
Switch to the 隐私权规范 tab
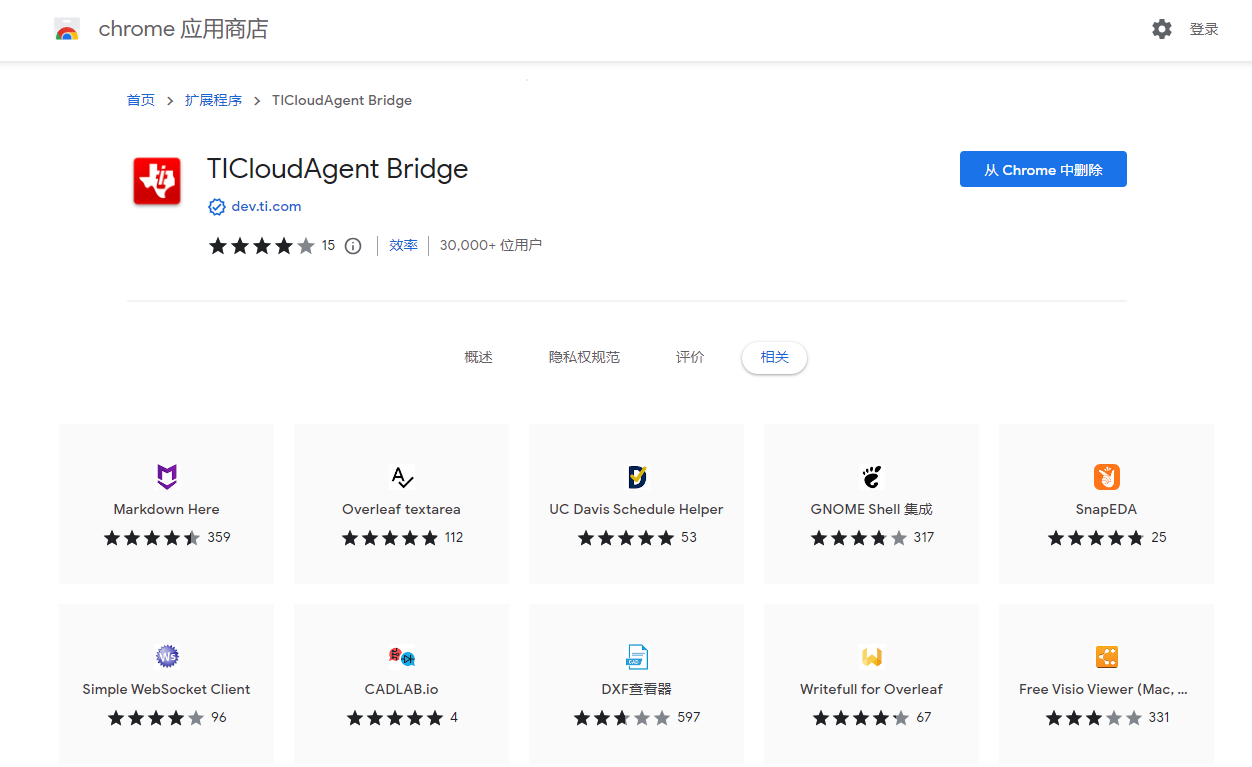coord(584,357)
